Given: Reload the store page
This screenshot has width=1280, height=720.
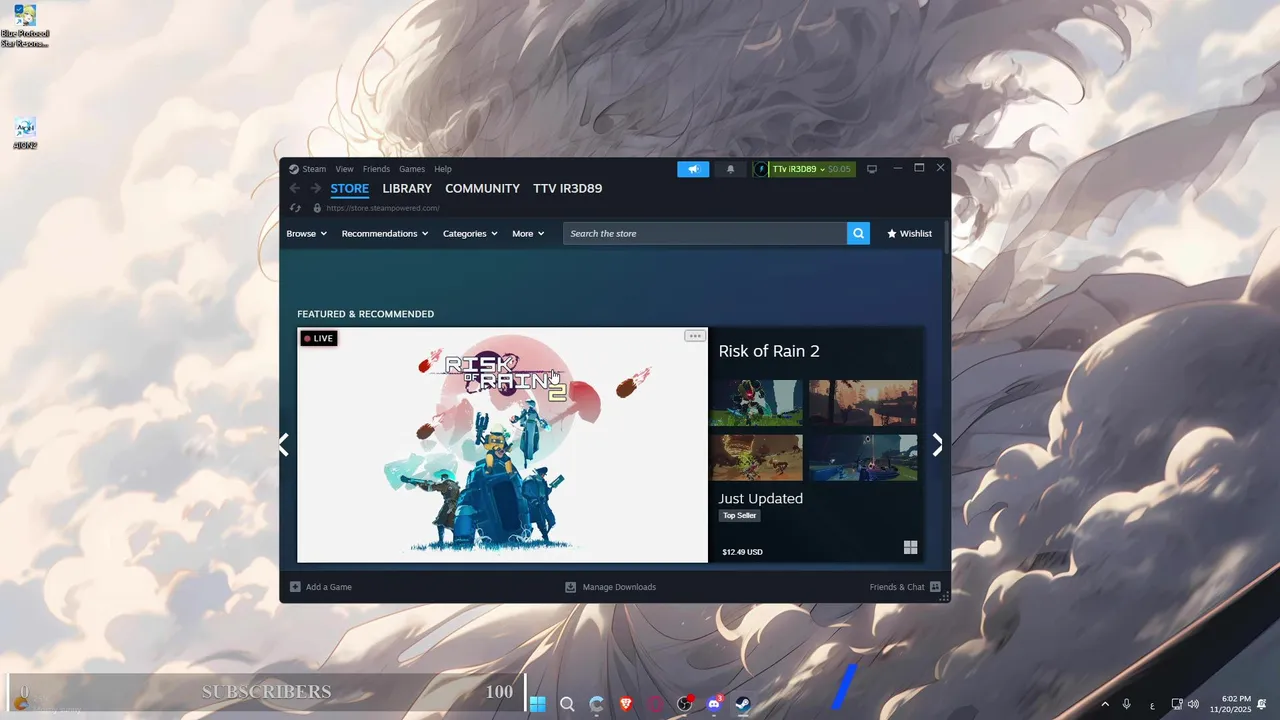Looking at the screenshot, I should (295, 208).
